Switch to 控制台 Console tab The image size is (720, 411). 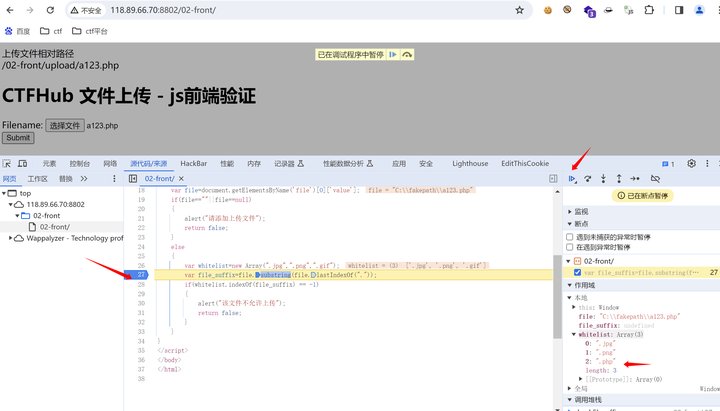point(79,163)
